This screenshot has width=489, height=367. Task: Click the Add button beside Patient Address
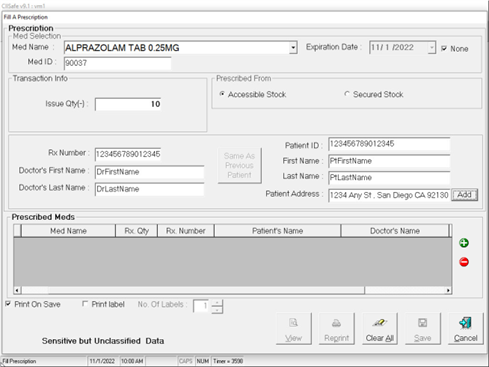pos(464,195)
